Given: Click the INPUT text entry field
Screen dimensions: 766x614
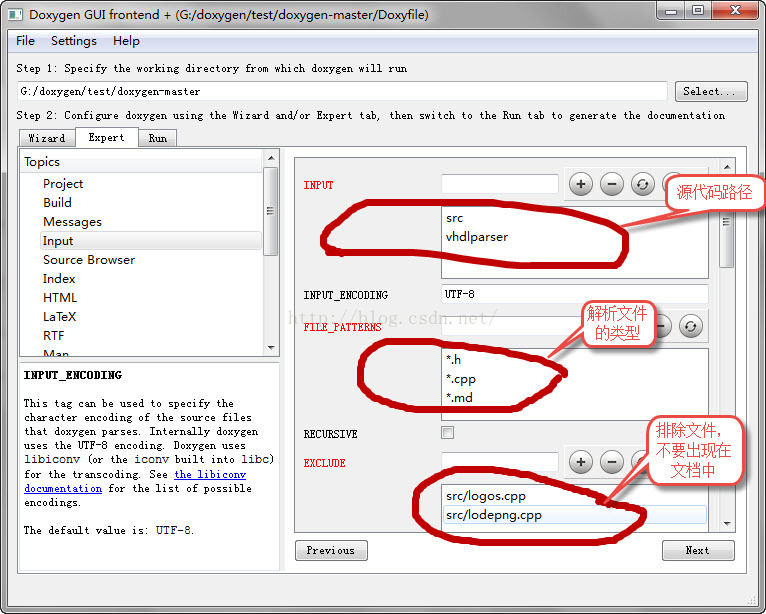Looking at the screenshot, I should click(x=500, y=184).
